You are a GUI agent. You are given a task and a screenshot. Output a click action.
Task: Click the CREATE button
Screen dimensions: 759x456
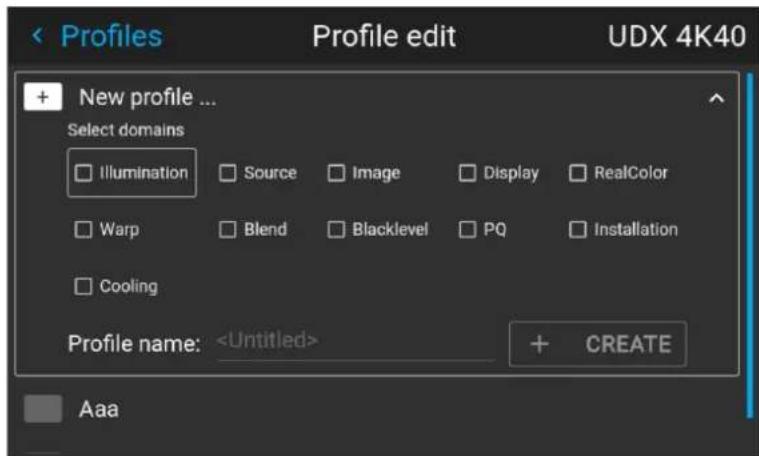click(598, 344)
